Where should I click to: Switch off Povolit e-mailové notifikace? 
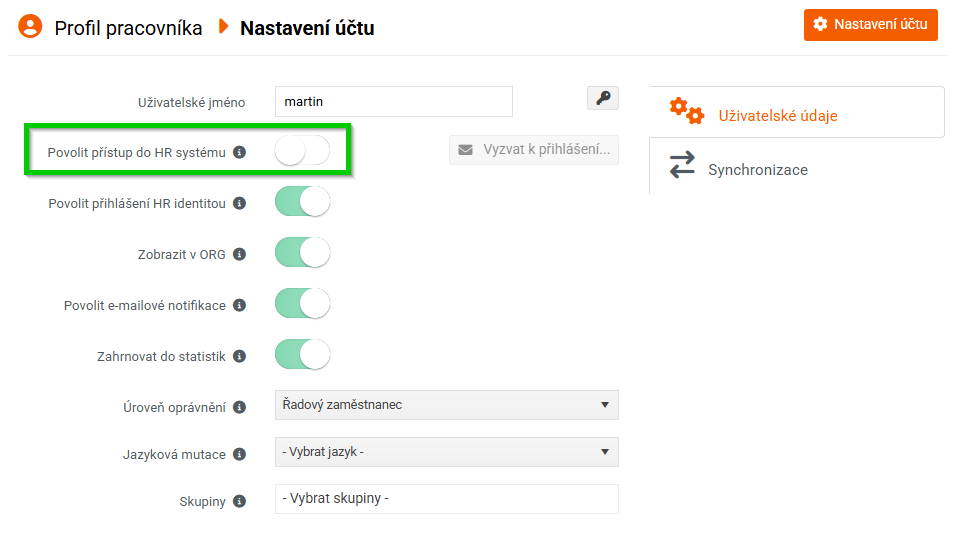[302, 304]
